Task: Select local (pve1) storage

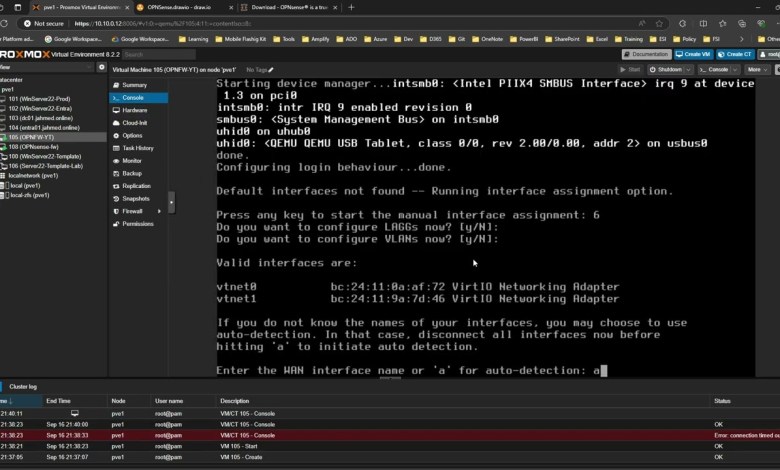Action: pyautogui.click(x=25, y=186)
